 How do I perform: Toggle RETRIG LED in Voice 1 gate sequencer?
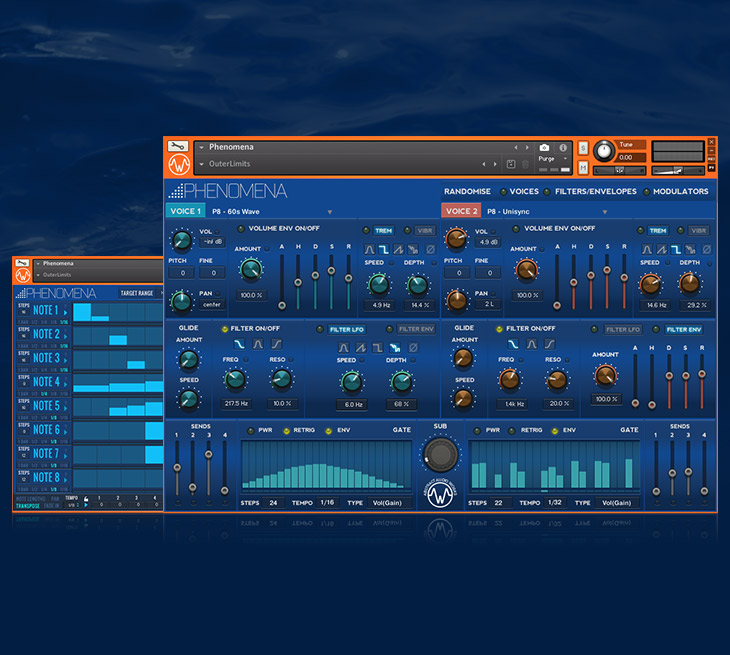click(286, 431)
